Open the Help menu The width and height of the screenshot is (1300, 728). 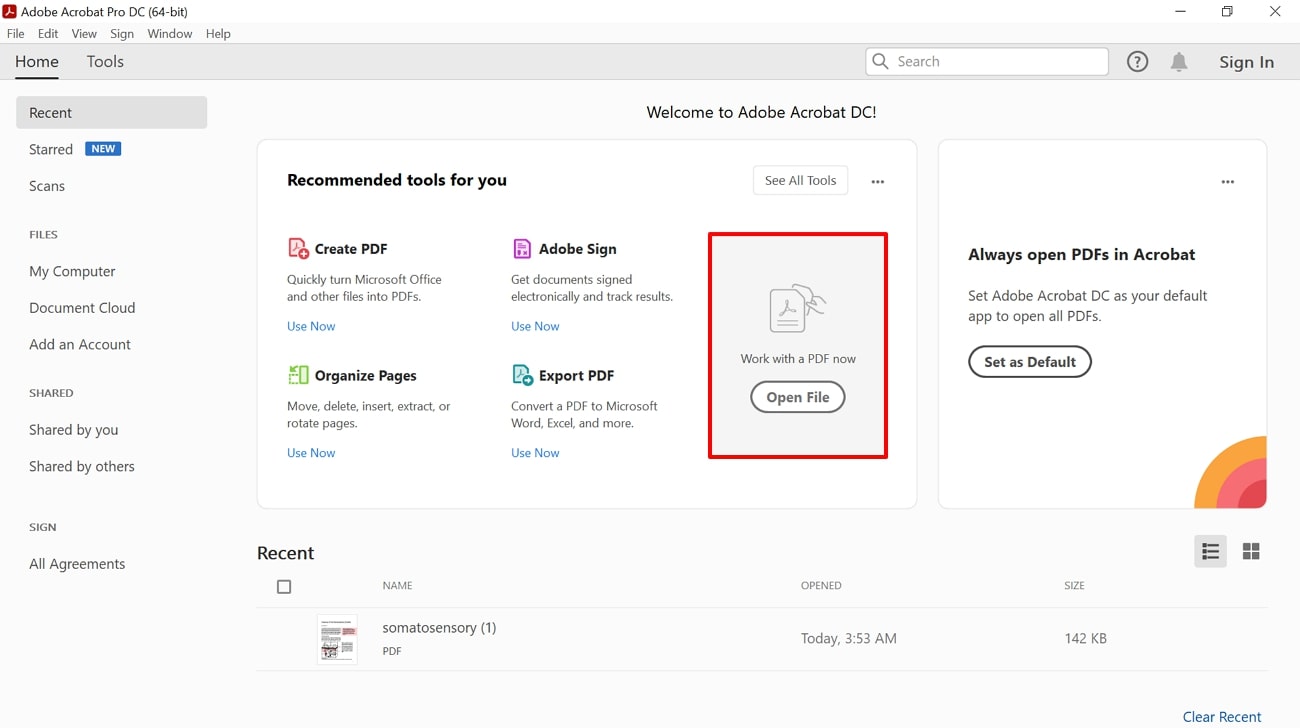click(x=218, y=34)
